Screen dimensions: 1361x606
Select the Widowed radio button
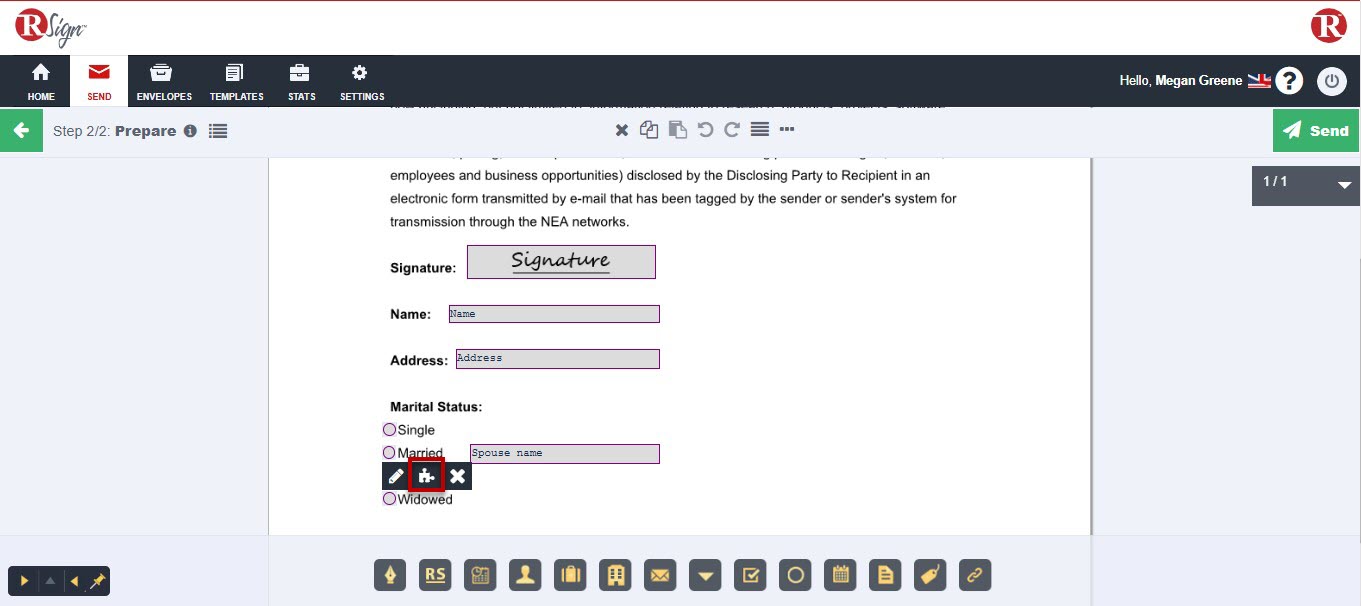[x=389, y=499]
